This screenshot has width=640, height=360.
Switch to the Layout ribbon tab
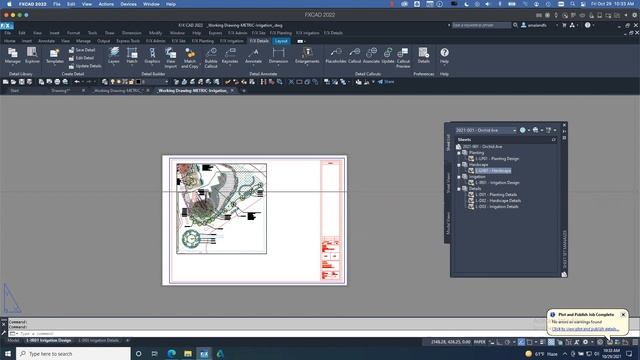tap(281, 41)
